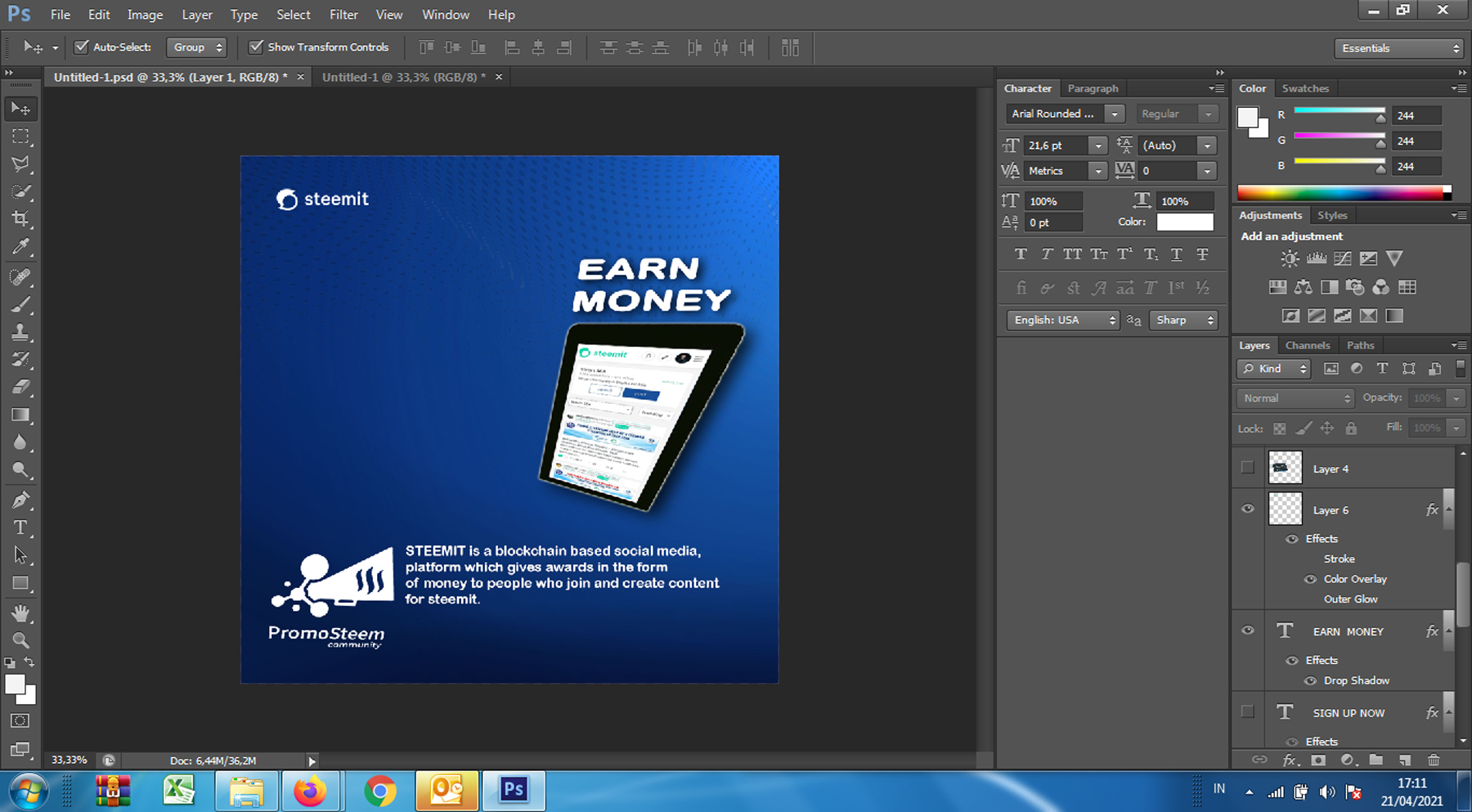Select Layer 4 thumbnail
Viewport: 1472px width, 812px height.
click(1285, 469)
